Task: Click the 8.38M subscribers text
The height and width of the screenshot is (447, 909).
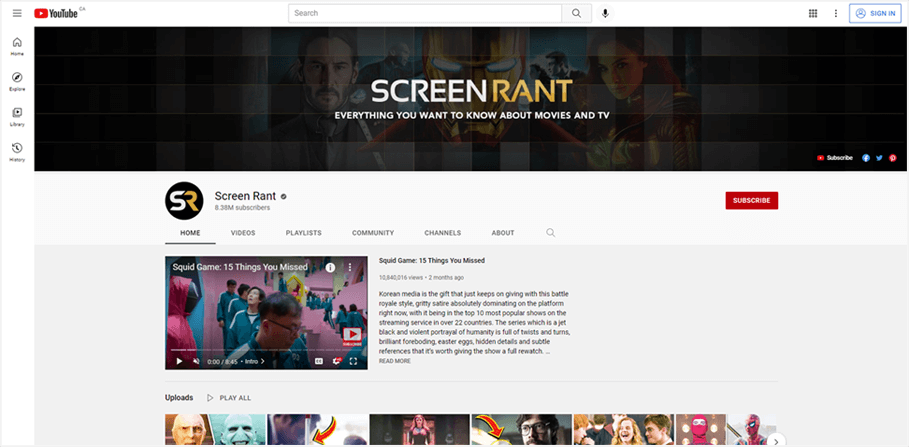Action: click(242, 208)
